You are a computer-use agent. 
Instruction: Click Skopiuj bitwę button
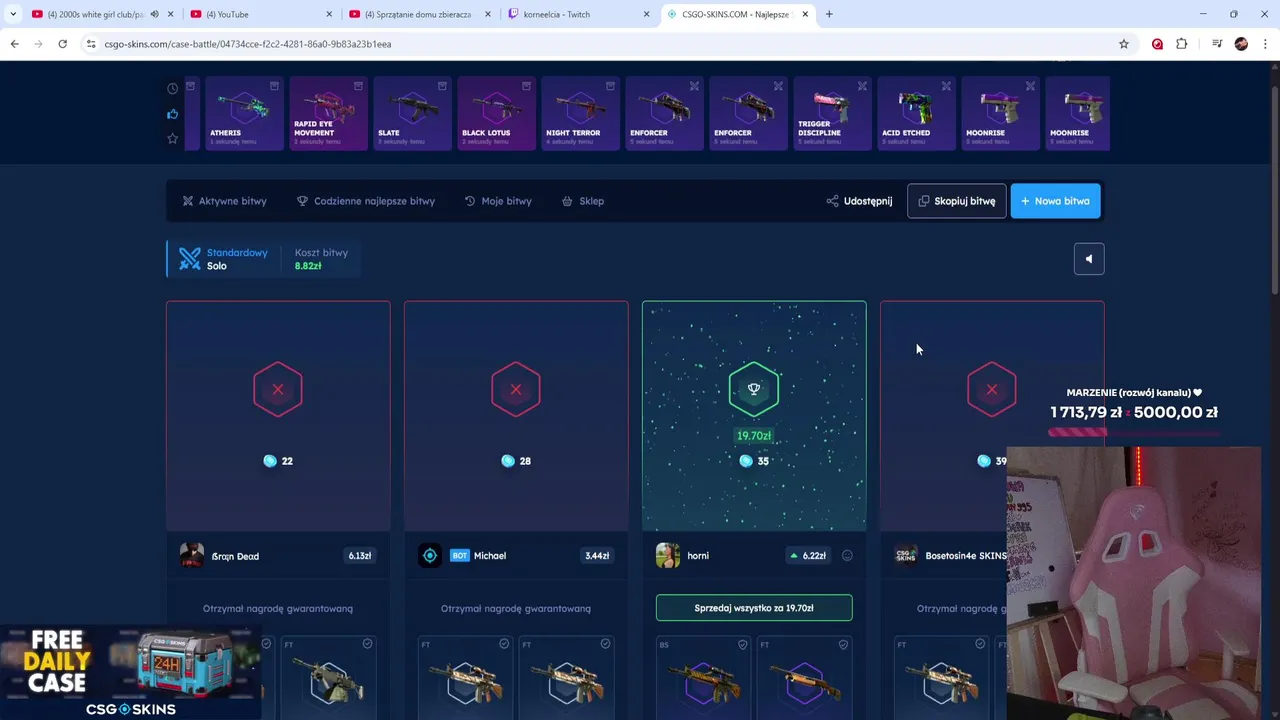pos(956,201)
